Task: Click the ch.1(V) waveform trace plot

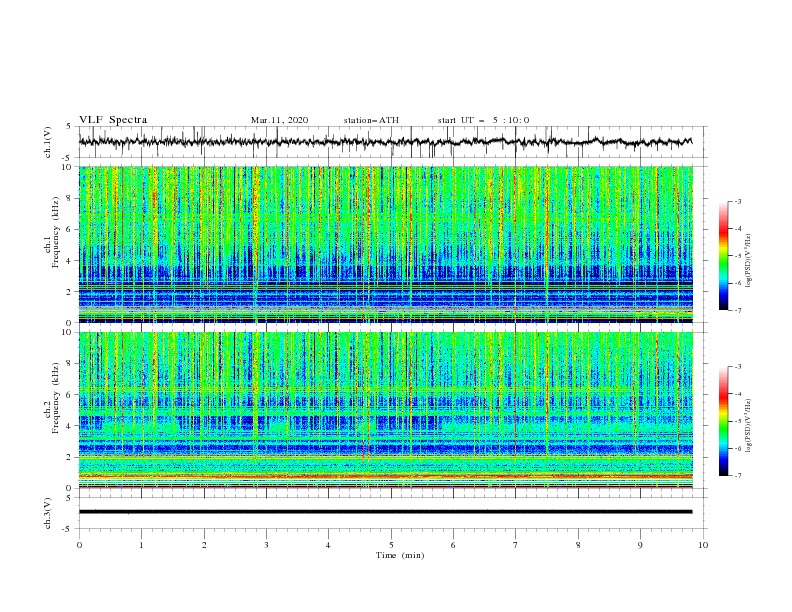Action: (x=393, y=142)
